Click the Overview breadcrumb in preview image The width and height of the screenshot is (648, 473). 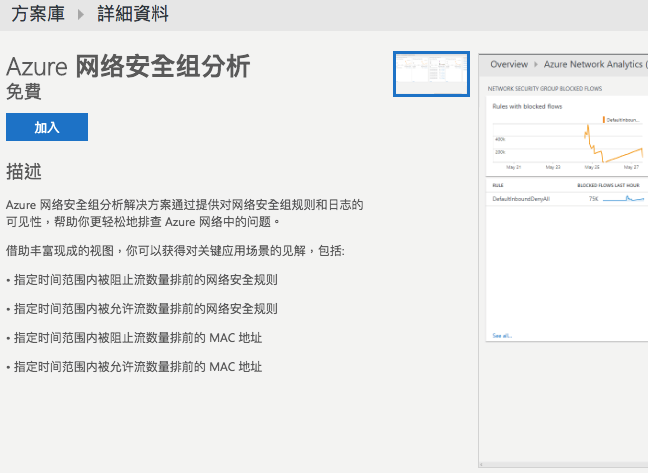(x=509, y=64)
